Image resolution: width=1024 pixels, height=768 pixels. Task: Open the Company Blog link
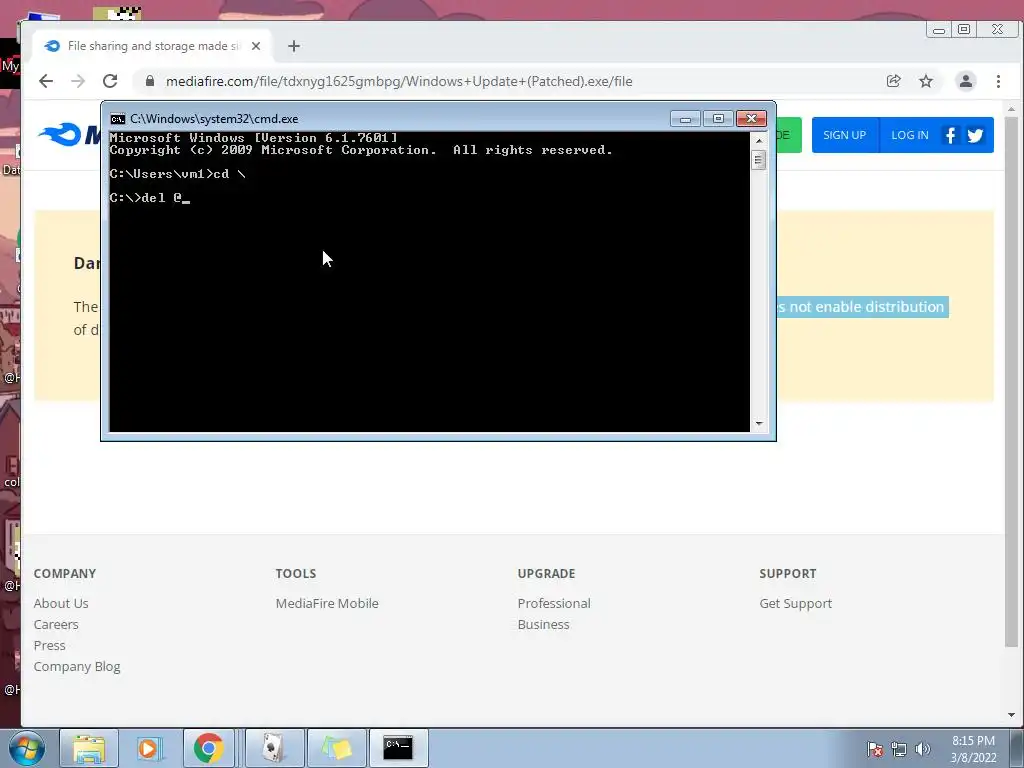pos(77,666)
